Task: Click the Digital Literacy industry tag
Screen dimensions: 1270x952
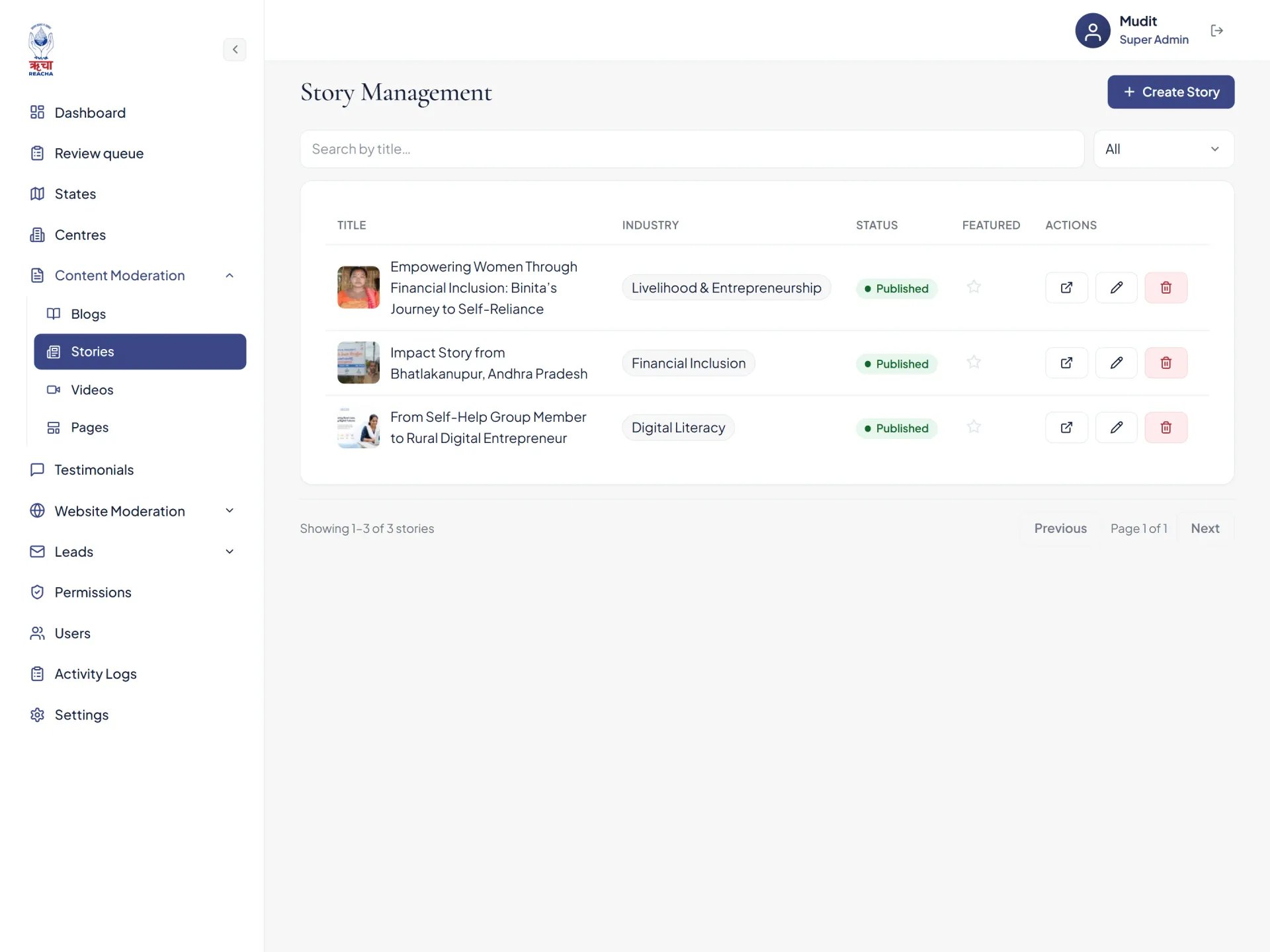Action: 678,428
